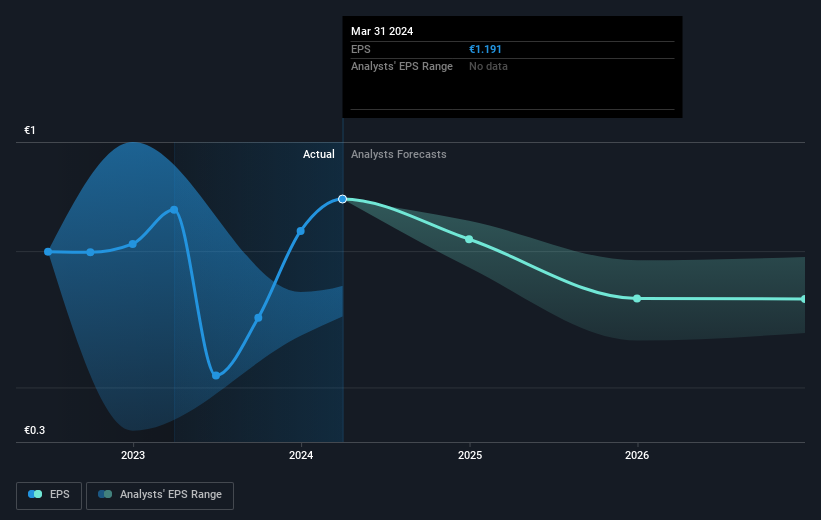Screen dimensions: 821x520
Task: Select the EPS data point at 2024 axis
Action: [x=301, y=231]
